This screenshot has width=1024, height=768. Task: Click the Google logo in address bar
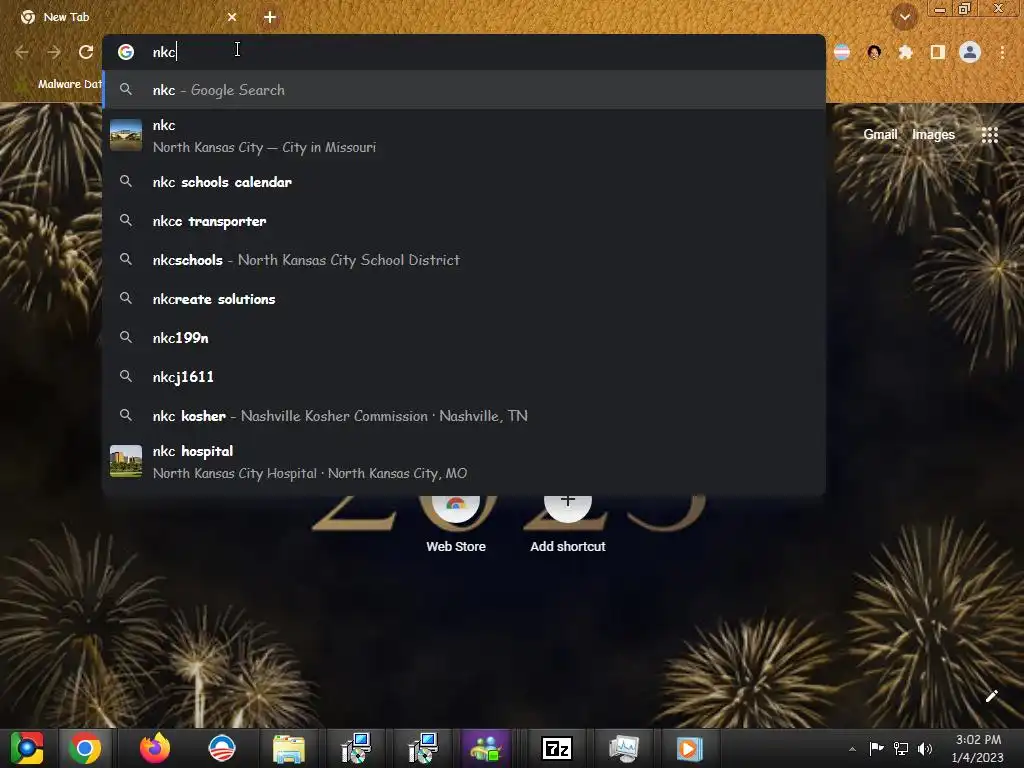coord(126,52)
